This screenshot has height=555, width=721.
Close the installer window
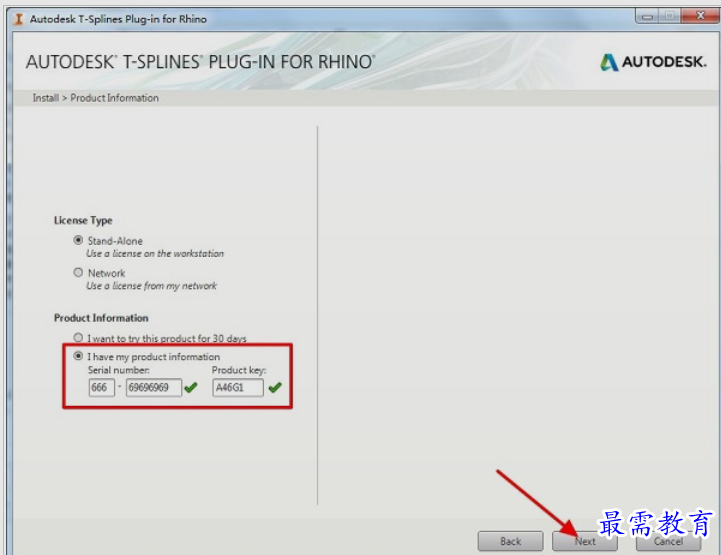tap(700, 16)
